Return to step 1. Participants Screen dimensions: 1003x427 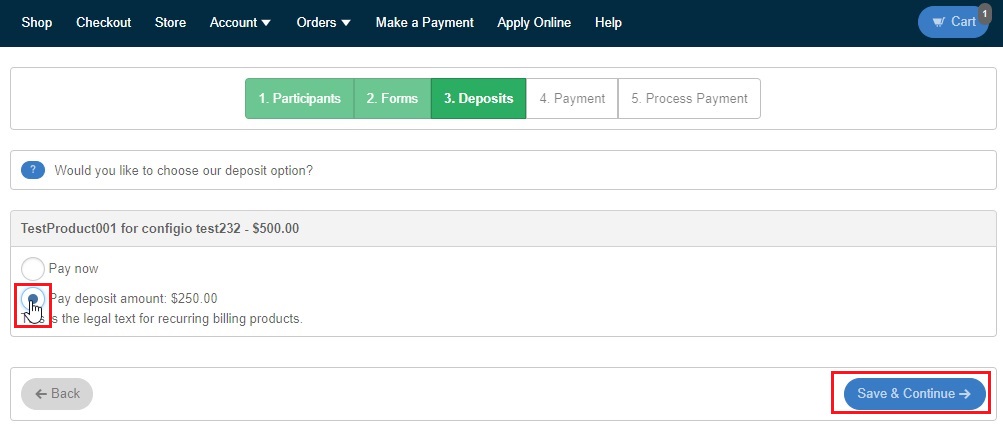pyautogui.click(x=299, y=98)
